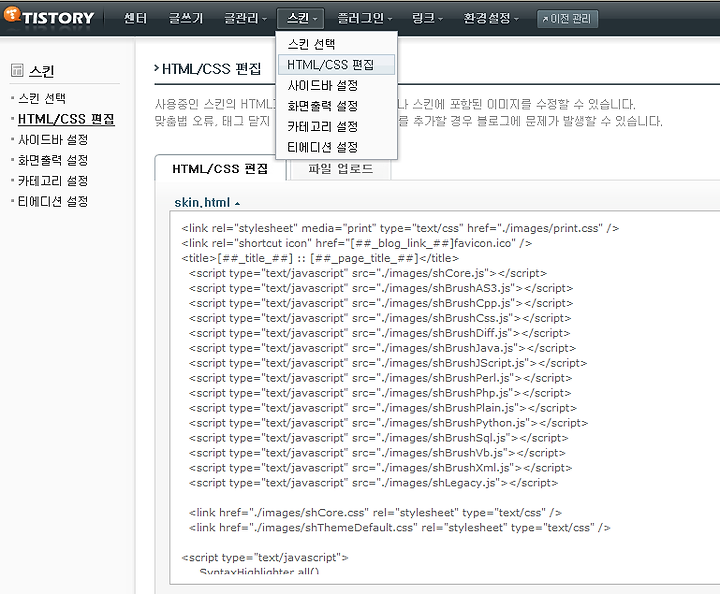Click the shBrushDiff.js script line

(x=379, y=333)
